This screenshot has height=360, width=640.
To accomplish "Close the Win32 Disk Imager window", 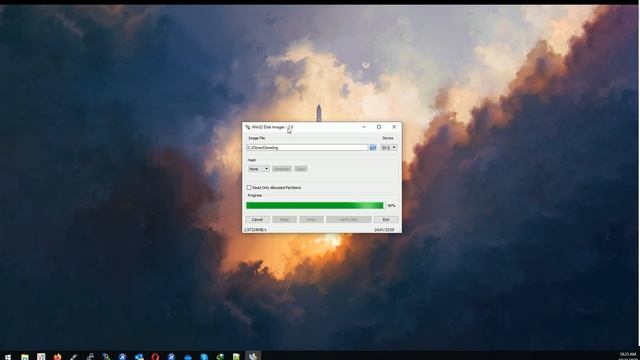I will point(394,127).
